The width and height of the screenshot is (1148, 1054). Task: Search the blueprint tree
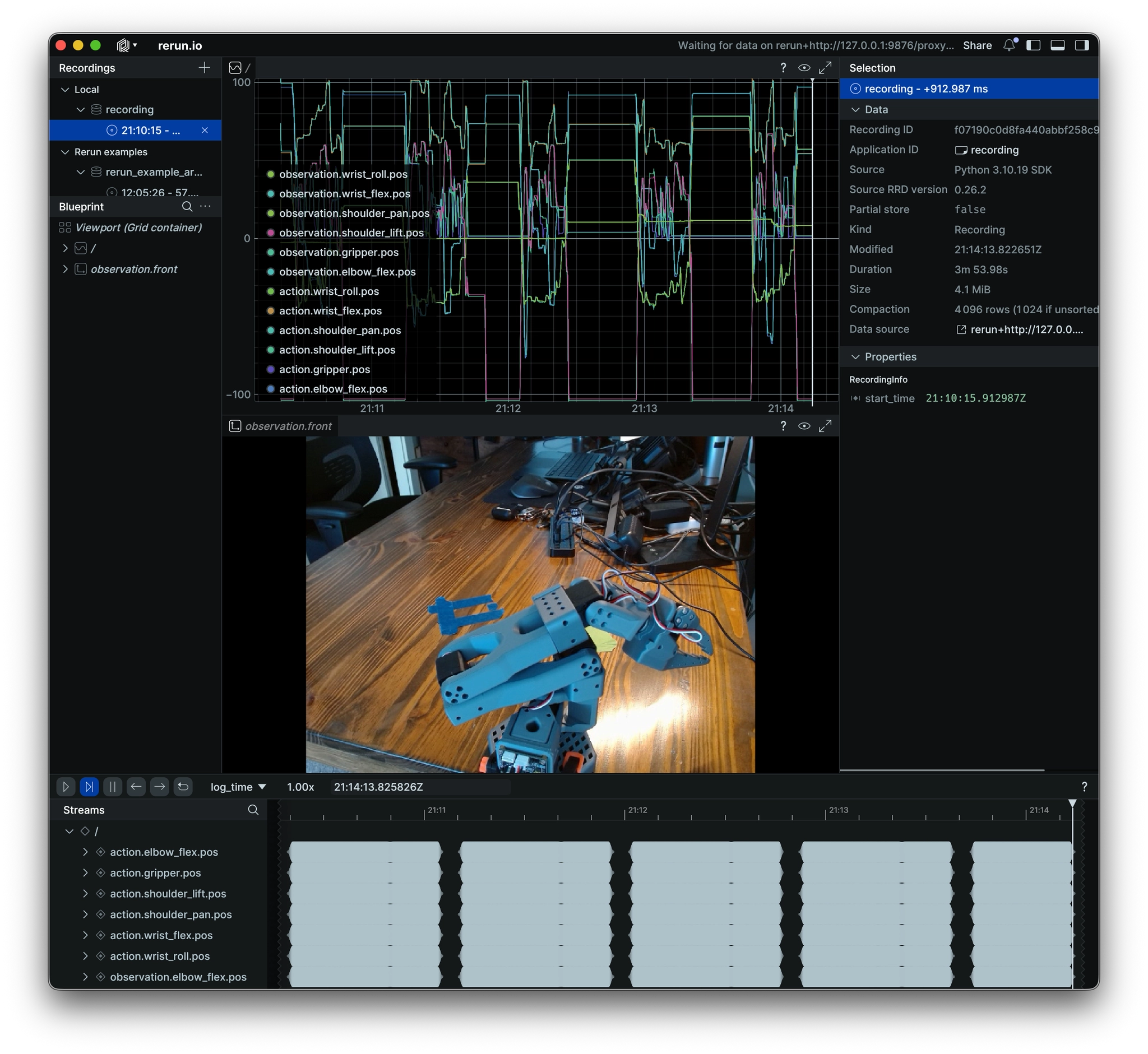pos(187,206)
